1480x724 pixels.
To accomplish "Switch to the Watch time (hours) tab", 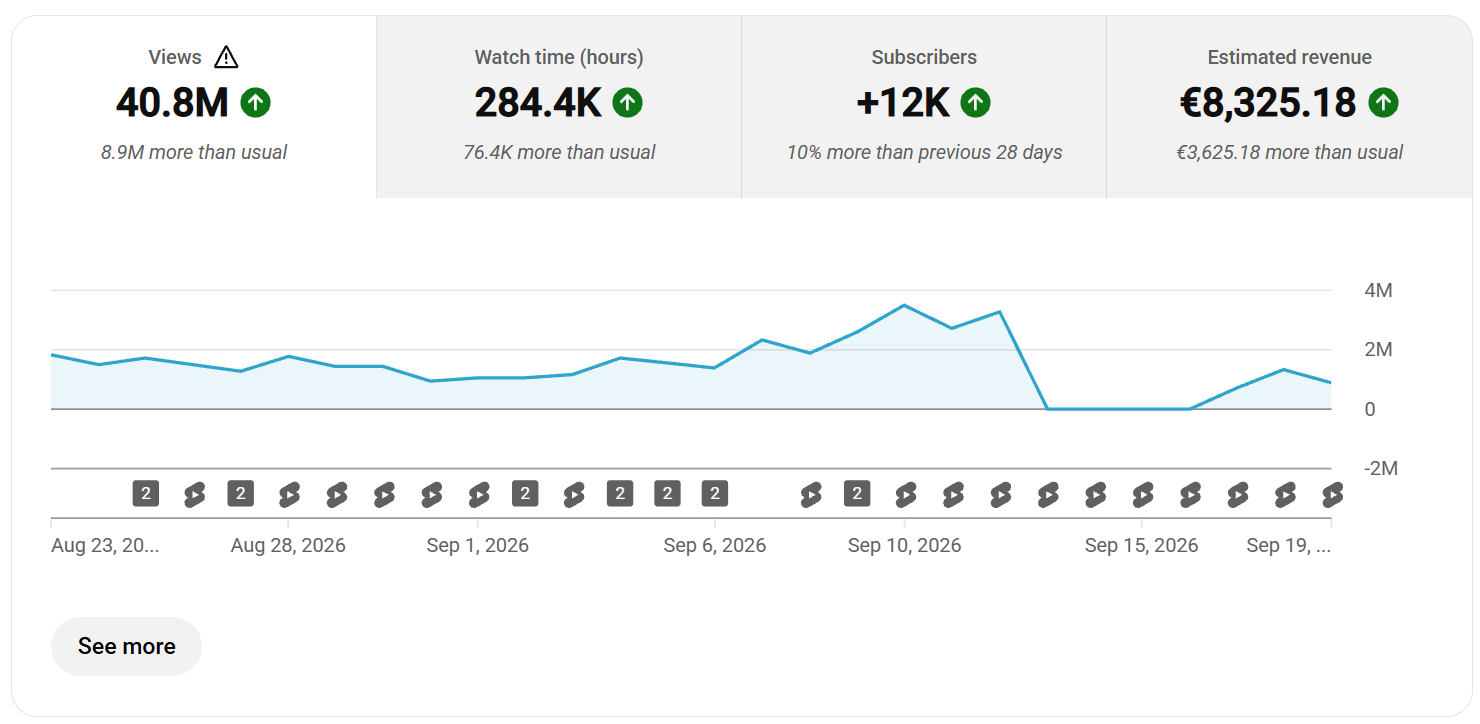I will coord(559,107).
